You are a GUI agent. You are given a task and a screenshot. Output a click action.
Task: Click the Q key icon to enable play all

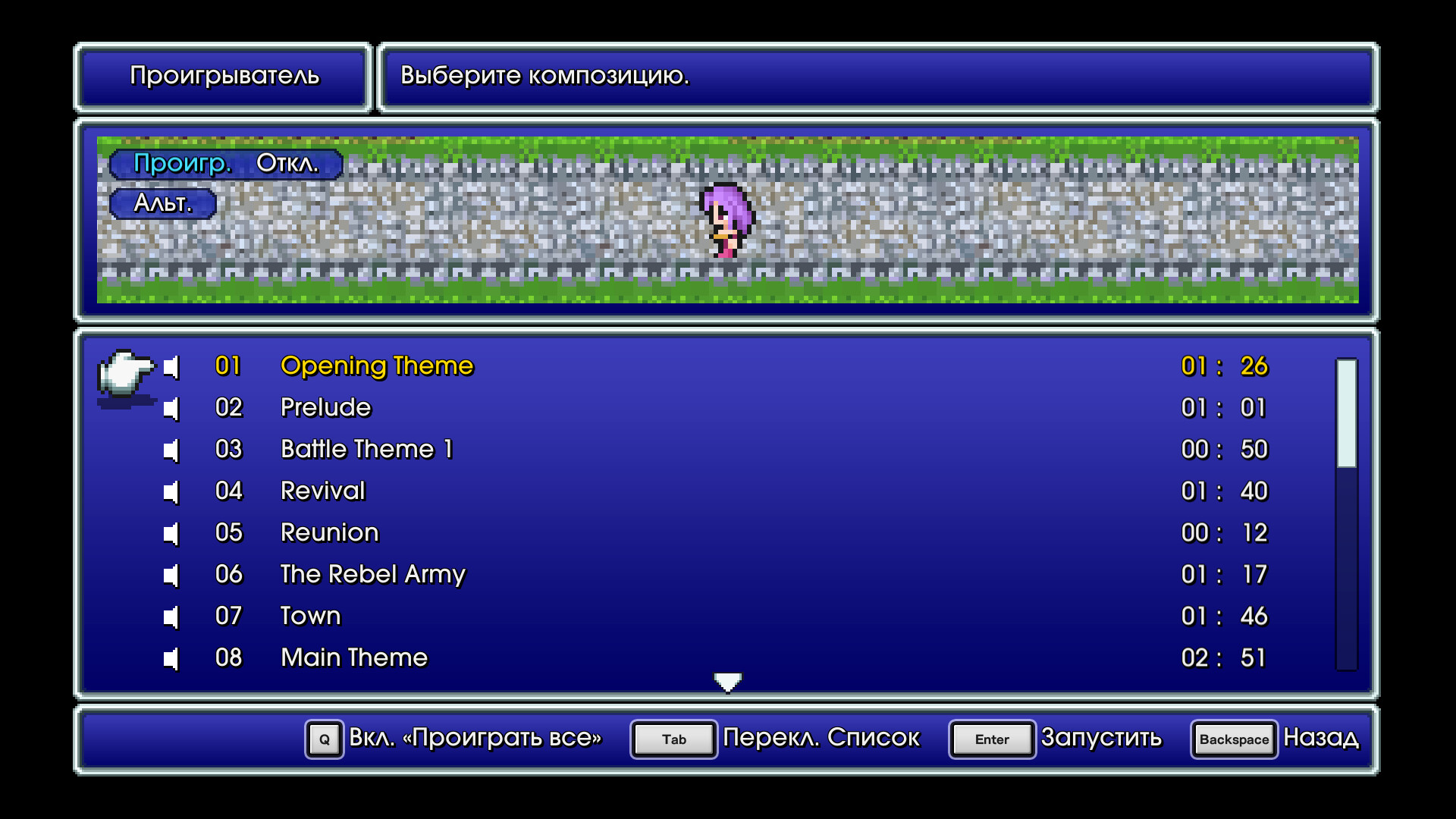pyautogui.click(x=325, y=739)
